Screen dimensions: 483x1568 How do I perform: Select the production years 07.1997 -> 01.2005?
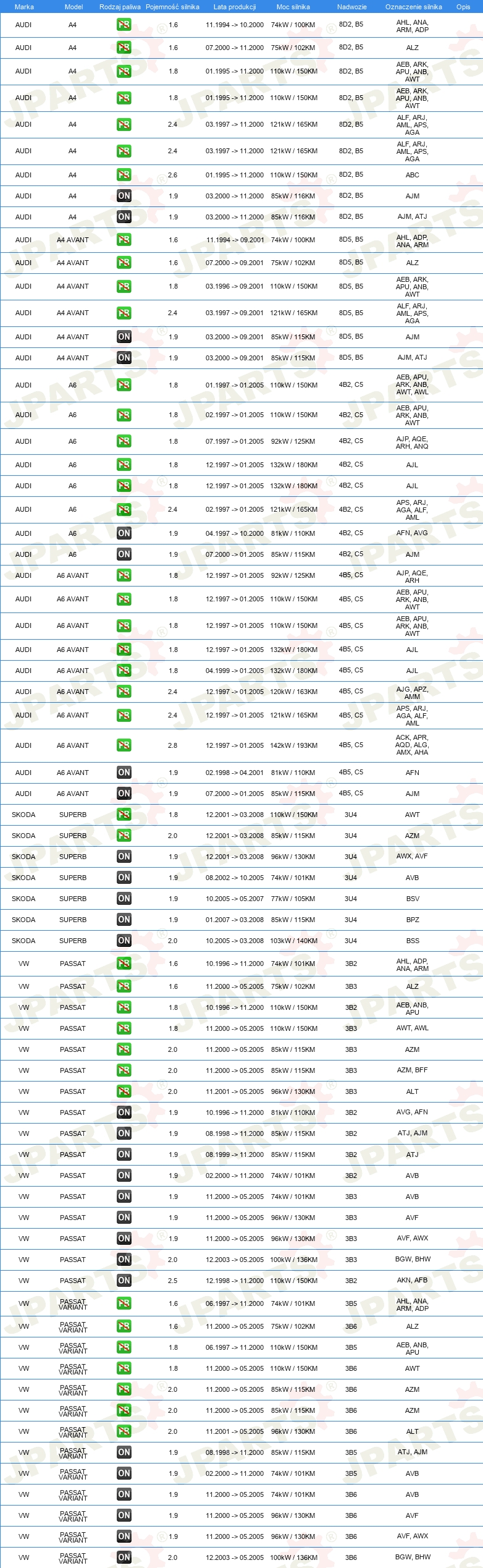(x=235, y=441)
